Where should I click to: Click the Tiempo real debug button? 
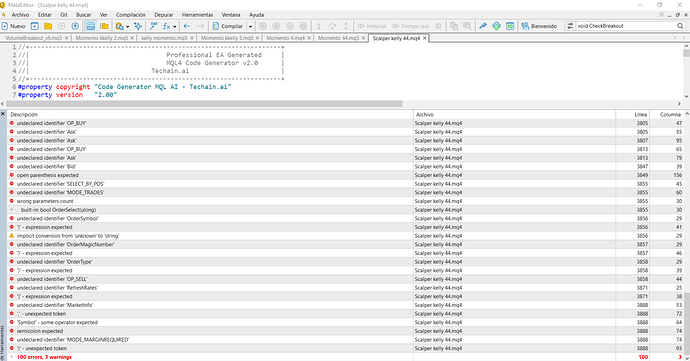[x=411, y=26]
